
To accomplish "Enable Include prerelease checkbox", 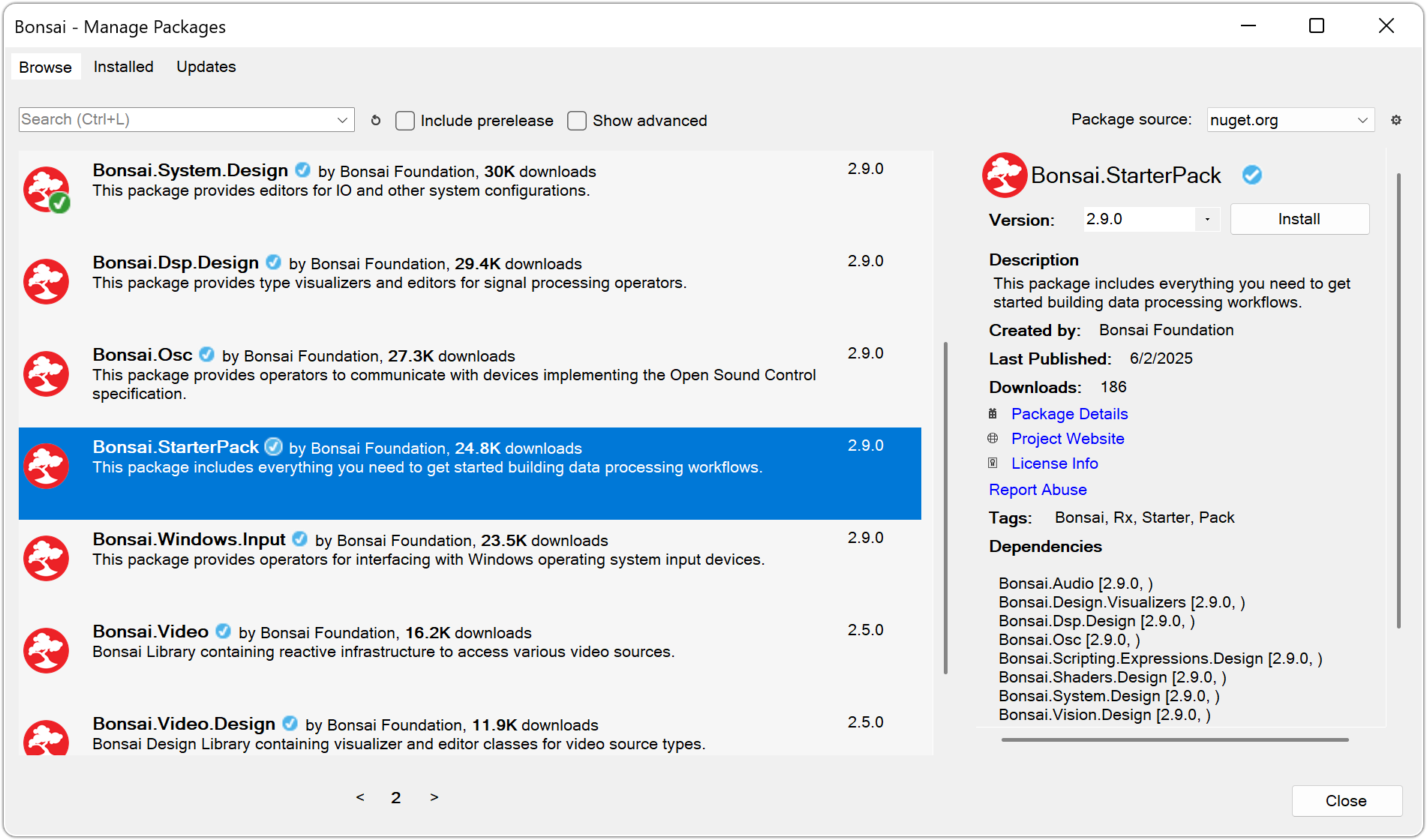I will click(405, 121).
